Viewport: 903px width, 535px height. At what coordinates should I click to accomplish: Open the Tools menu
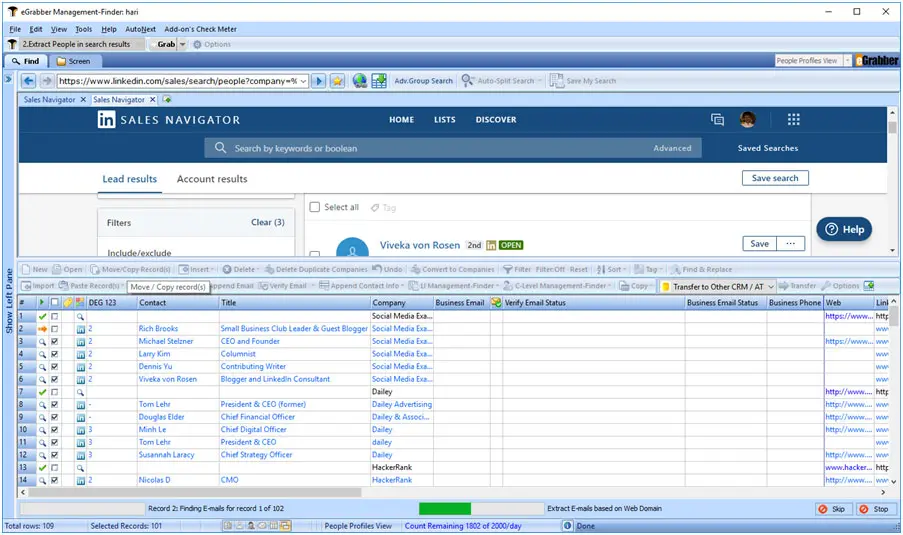tap(84, 29)
